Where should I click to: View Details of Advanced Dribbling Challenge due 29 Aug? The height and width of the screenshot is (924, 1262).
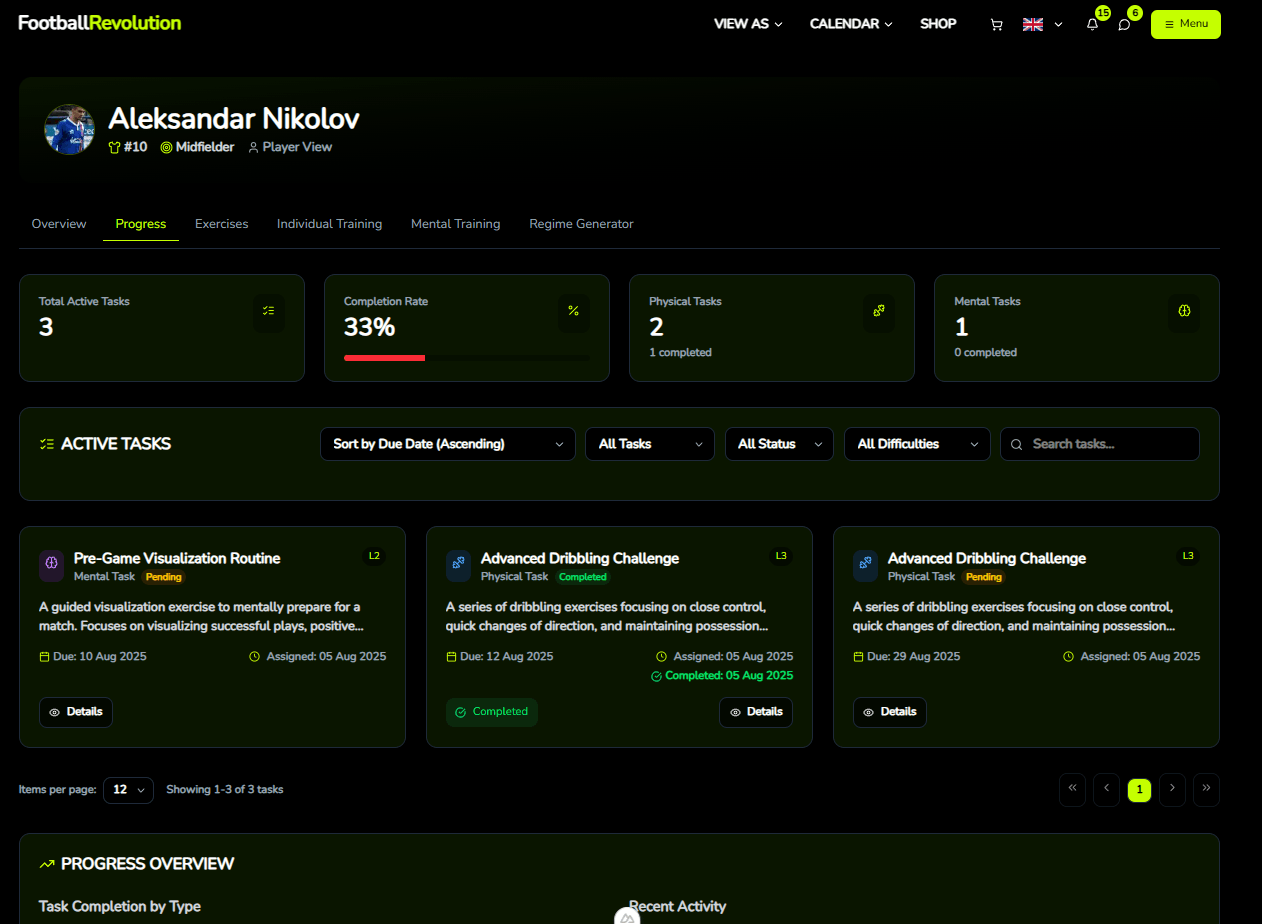[890, 712]
